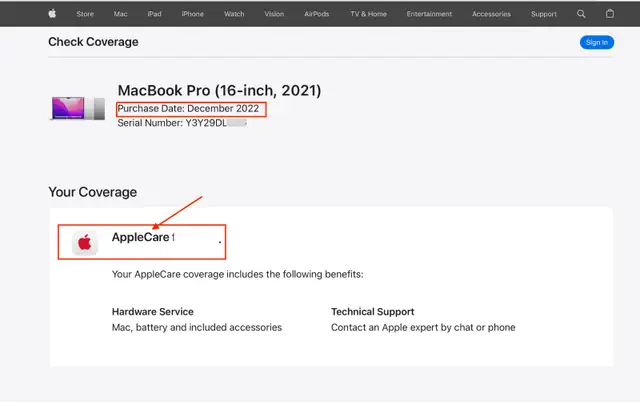Navigate to the Vision section
640x406 pixels.
274,14
